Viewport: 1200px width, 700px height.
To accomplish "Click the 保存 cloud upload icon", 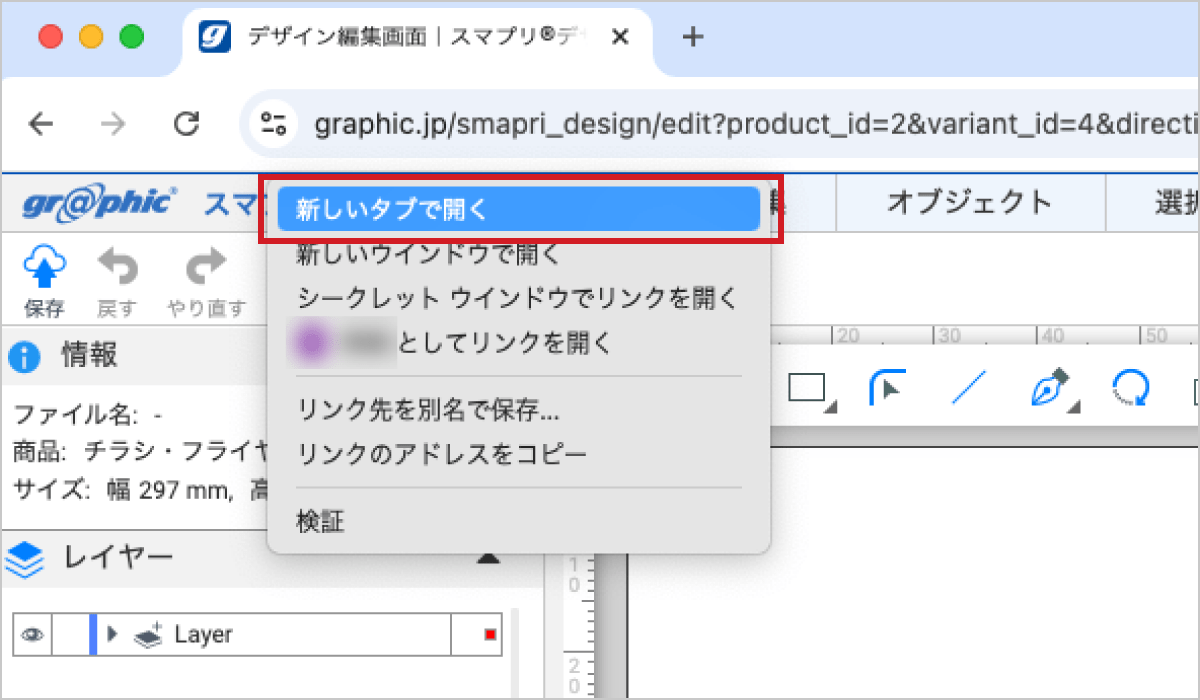I will [x=44, y=267].
